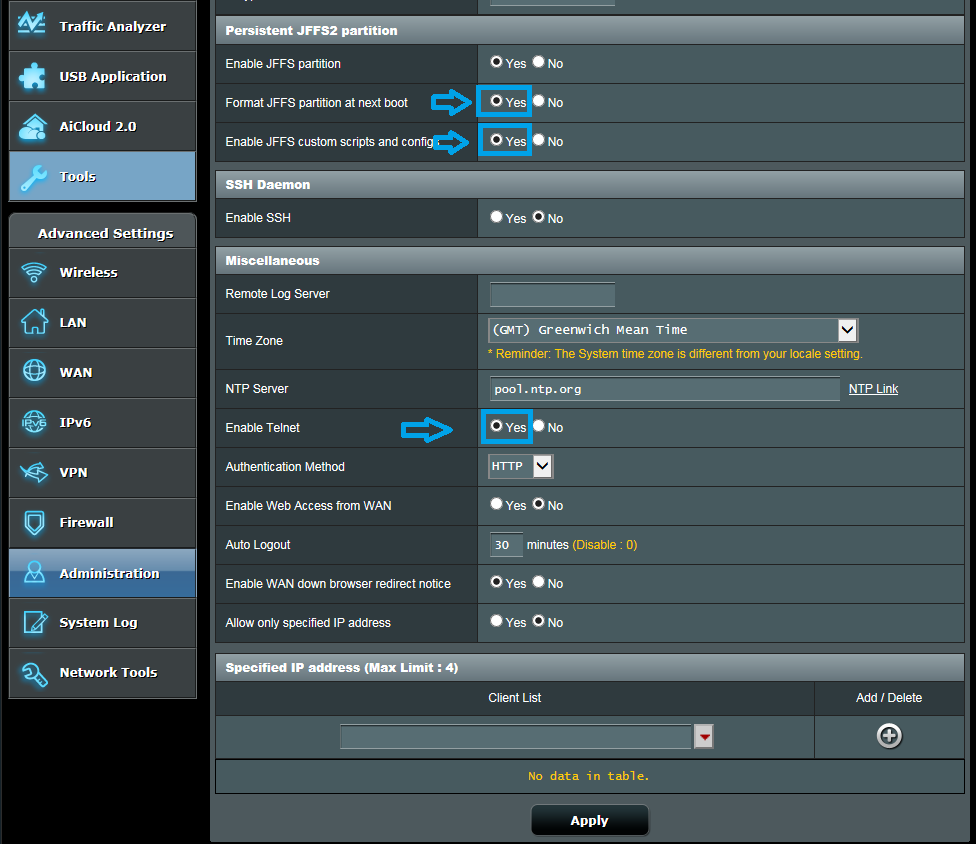The height and width of the screenshot is (844, 976).
Task: Open LAN settings label
Action: tap(73, 322)
